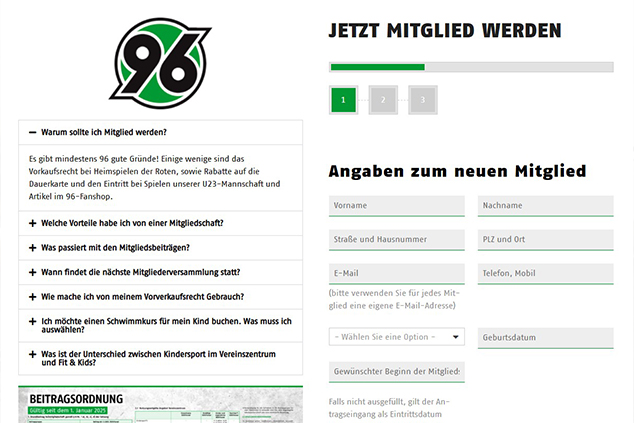Go to form step 3
This screenshot has height=423, width=634.
(423, 100)
